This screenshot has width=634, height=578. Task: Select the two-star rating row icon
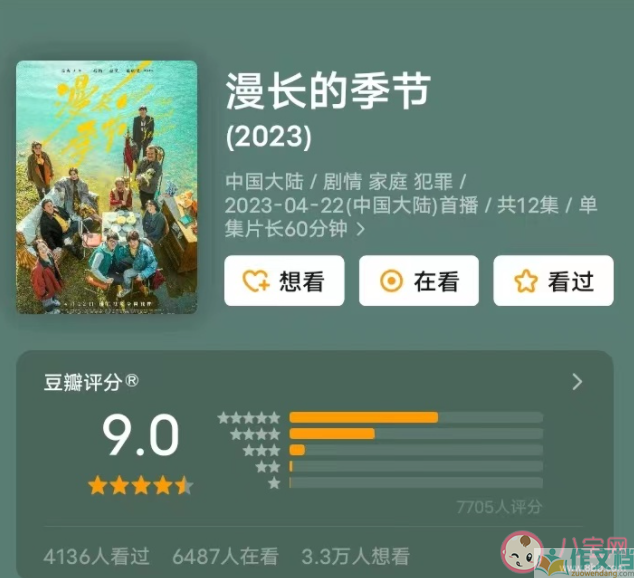(x=268, y=467)
